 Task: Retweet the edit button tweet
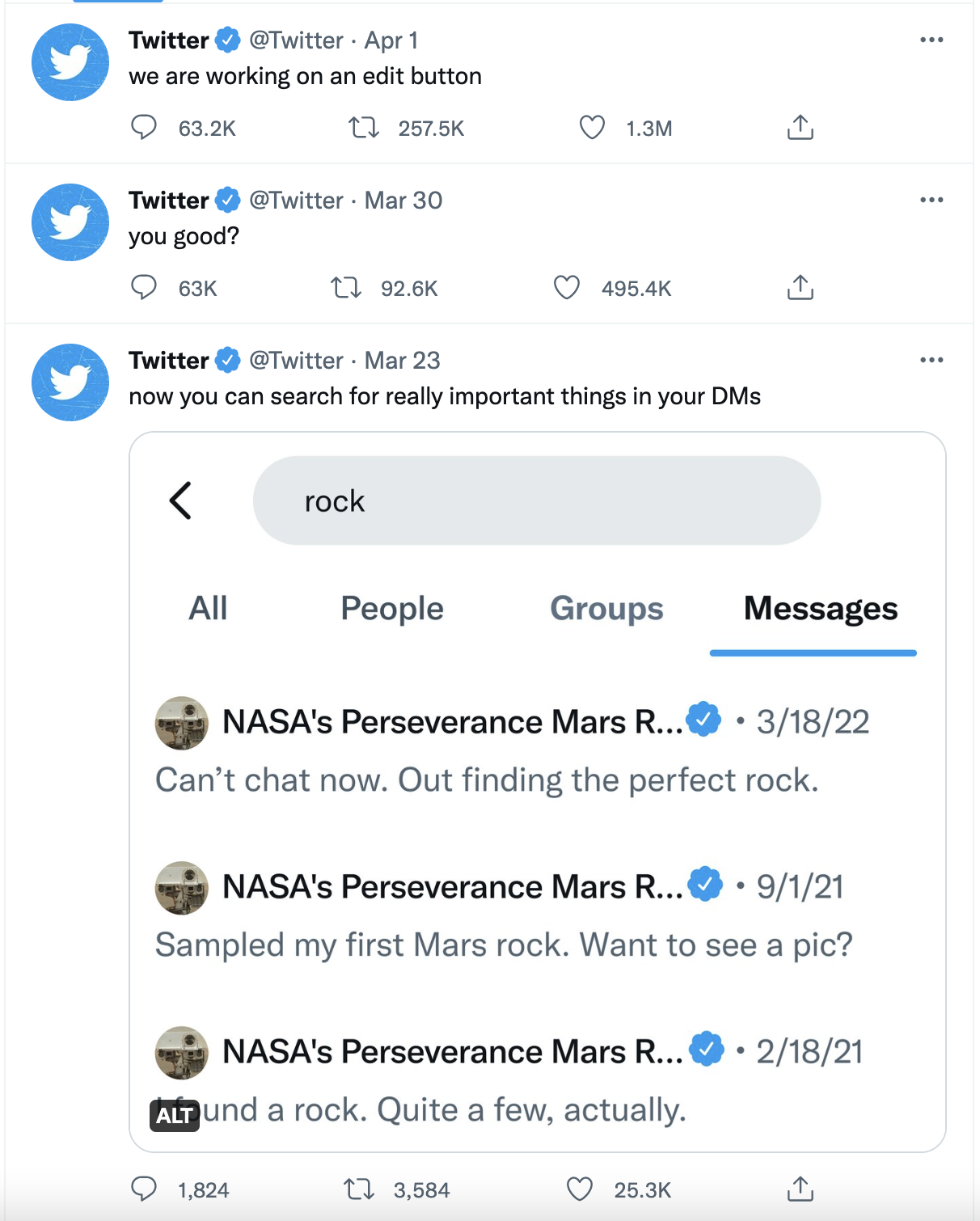pos(364,128)
